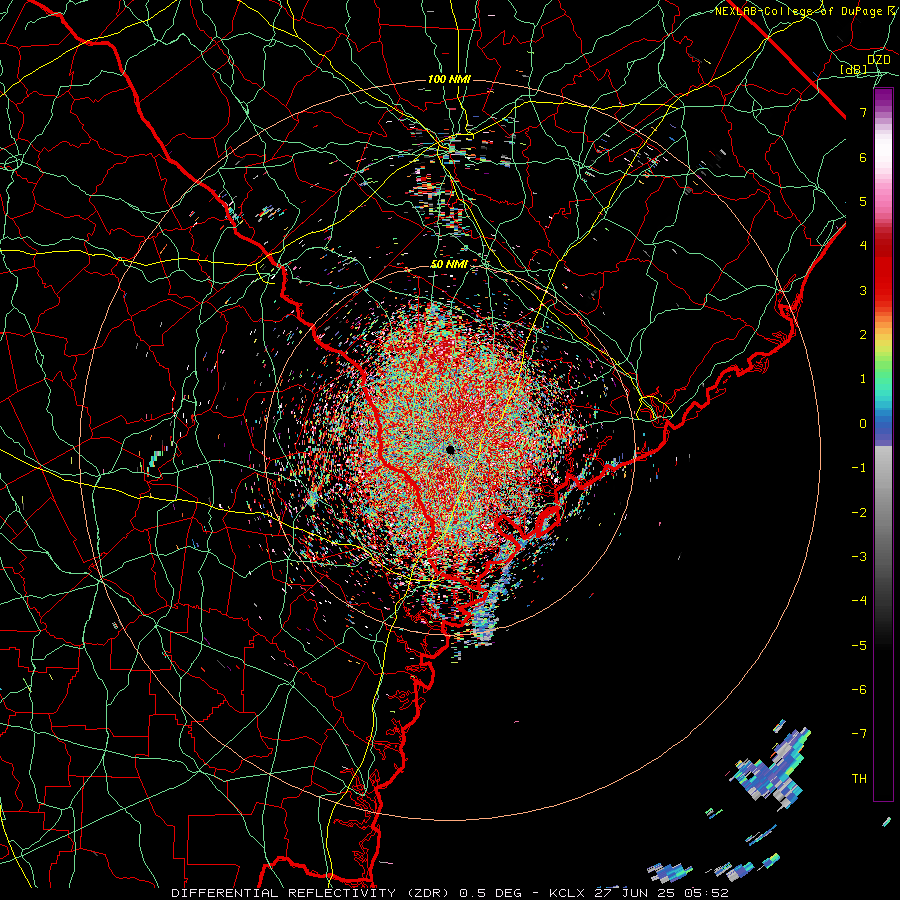The width and height of the screenshot is (900, 900).
Task: Click the -1 value on the color scale
Action: (859, 468)
